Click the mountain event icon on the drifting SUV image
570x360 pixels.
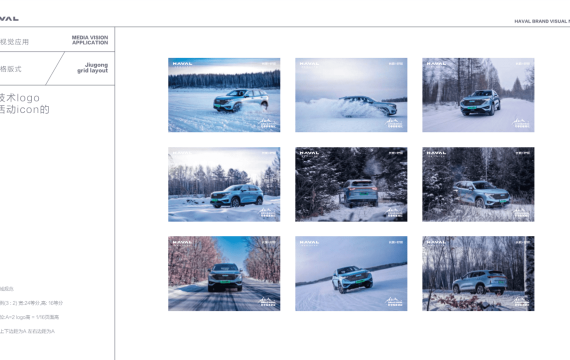pos(268,124)
